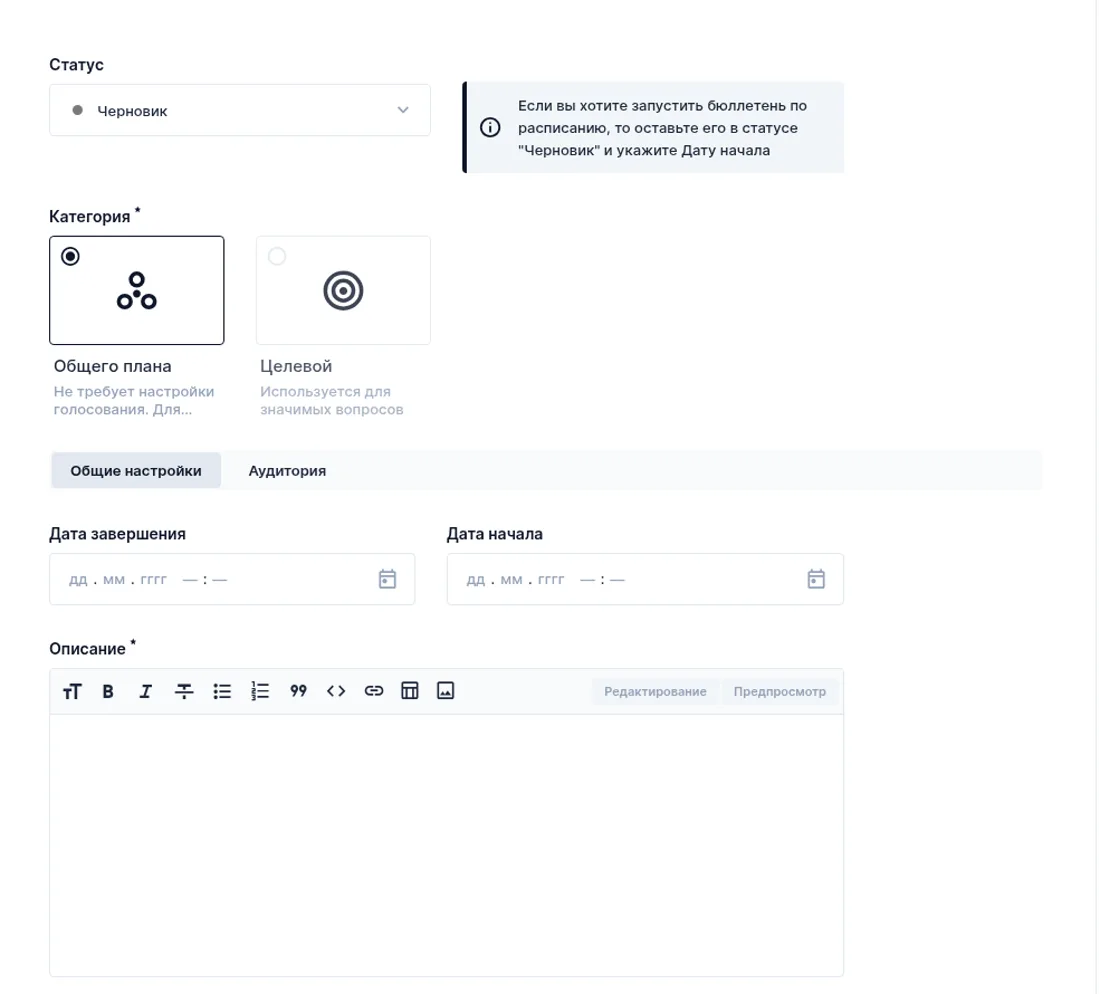Screen dimensions: 1100x994
Task: Insert a table into the description
Action: [410, 692]
